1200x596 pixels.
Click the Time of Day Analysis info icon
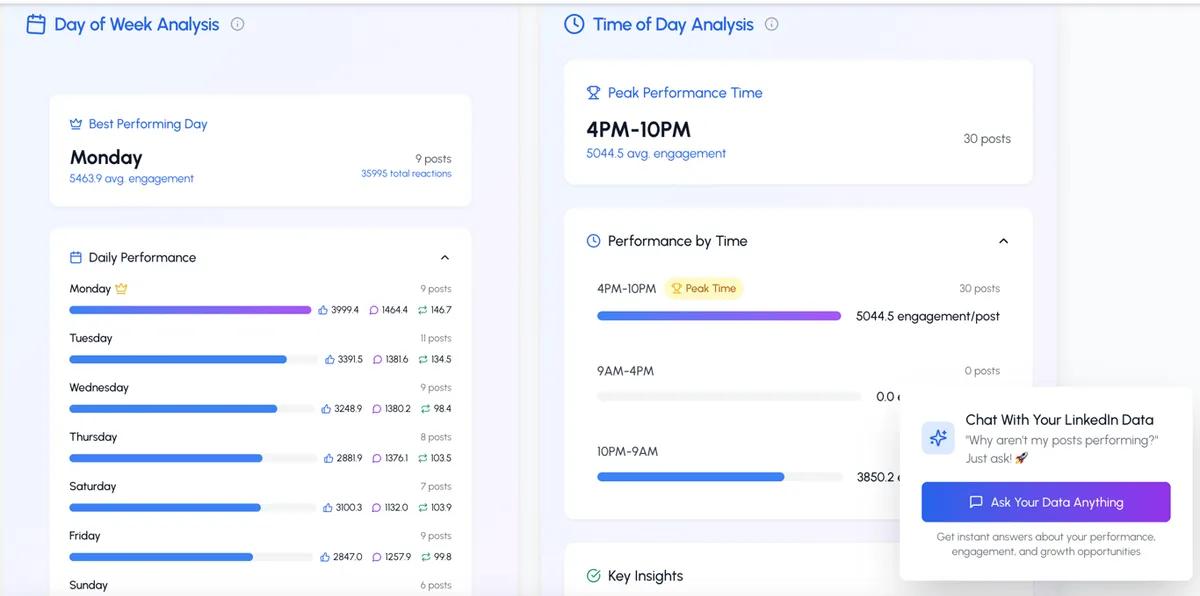click(771, 24)
